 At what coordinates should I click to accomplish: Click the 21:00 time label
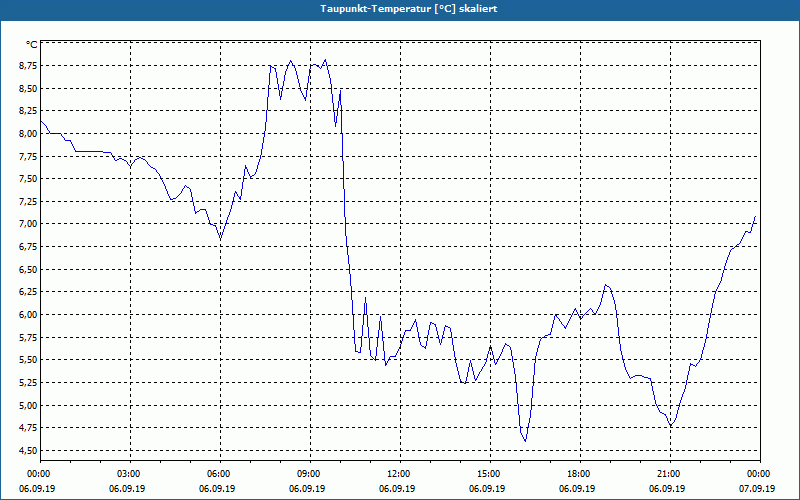pos(669,474)
